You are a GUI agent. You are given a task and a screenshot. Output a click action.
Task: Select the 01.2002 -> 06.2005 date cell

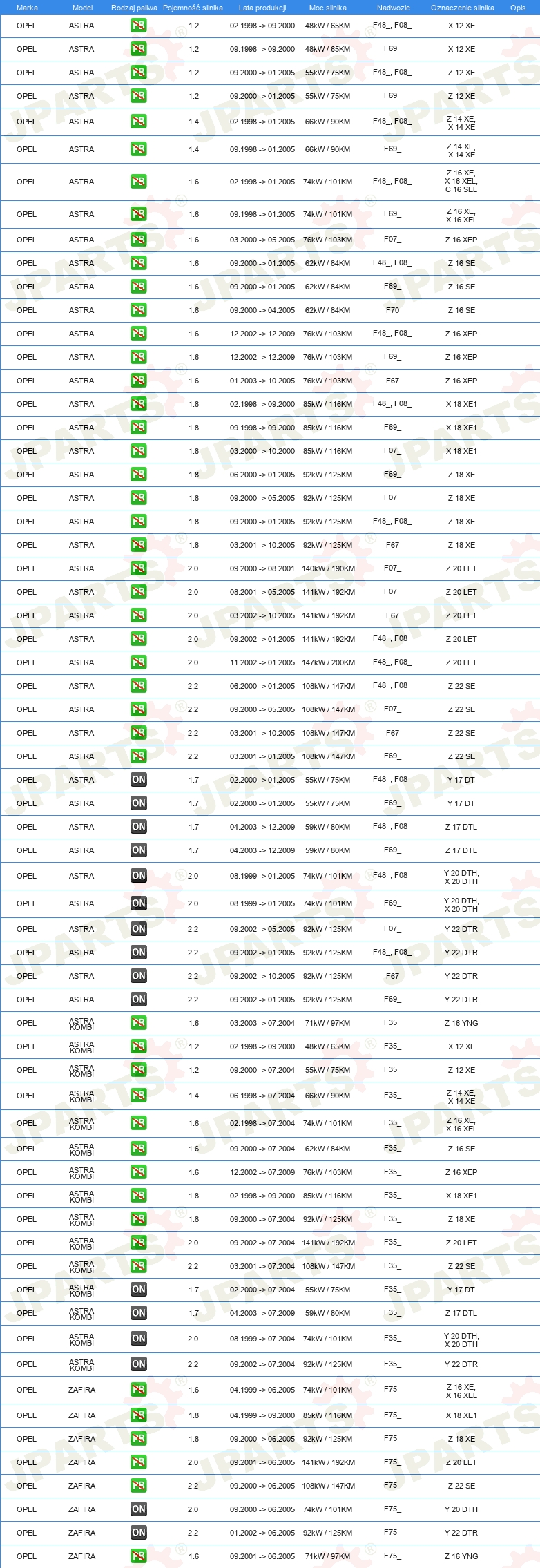262,1533
